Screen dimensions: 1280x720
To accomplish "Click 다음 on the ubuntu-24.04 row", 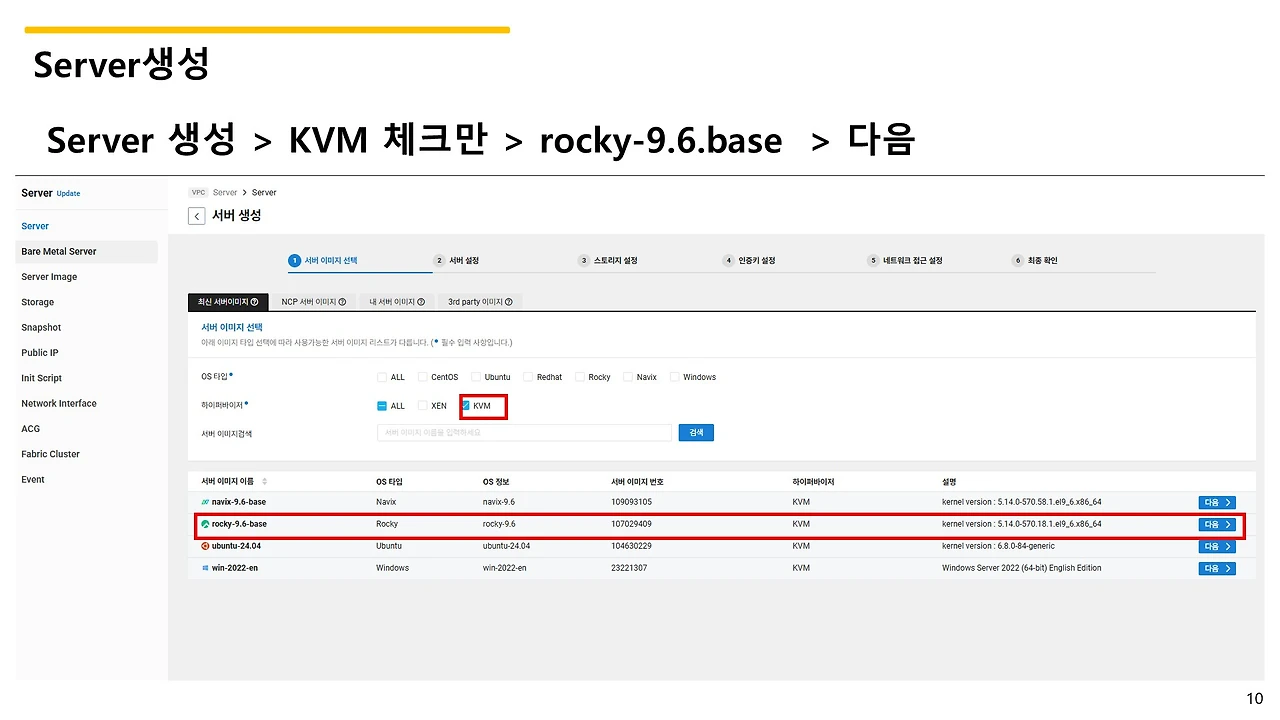I will 1217,546.
